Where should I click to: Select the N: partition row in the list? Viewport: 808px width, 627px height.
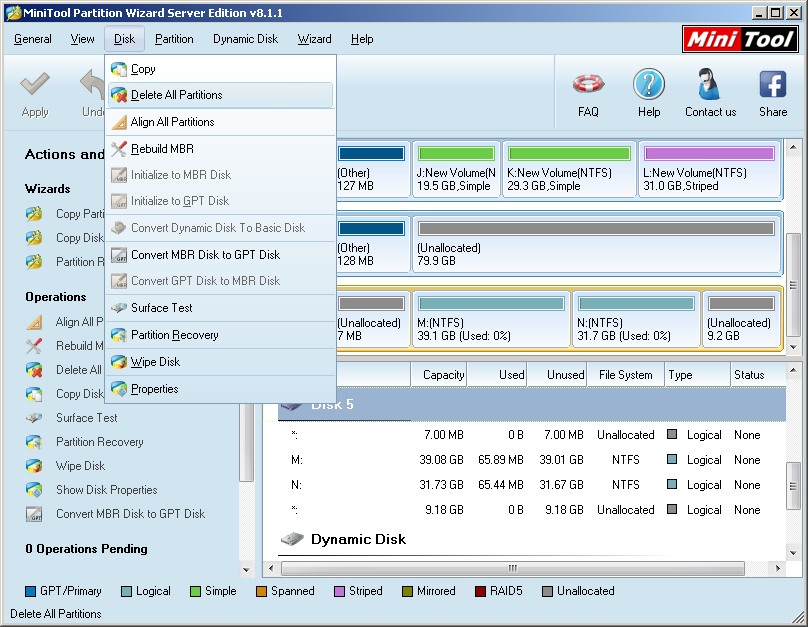tap(520, 485)
